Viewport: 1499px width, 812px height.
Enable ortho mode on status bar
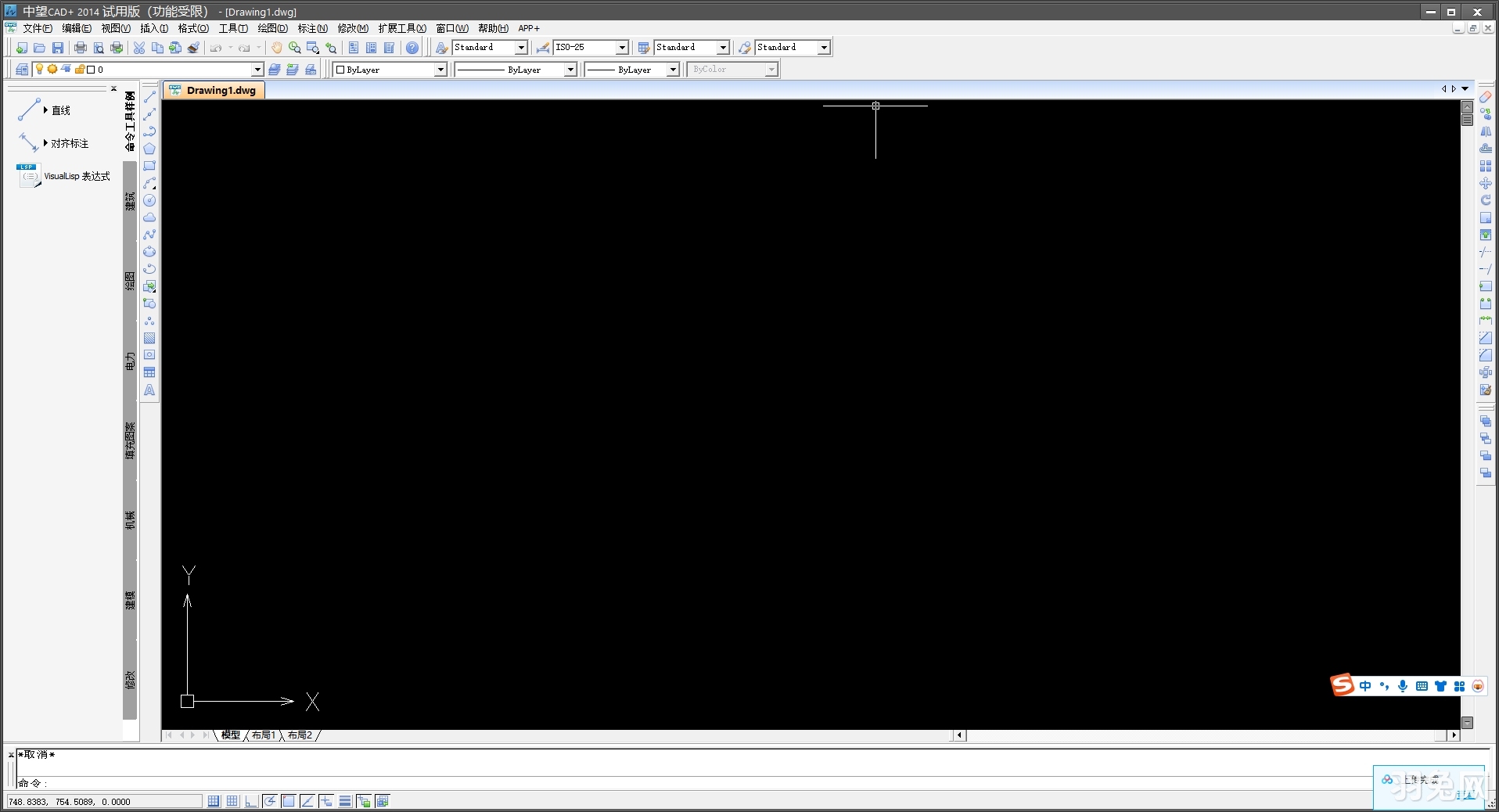click(251, 801)
